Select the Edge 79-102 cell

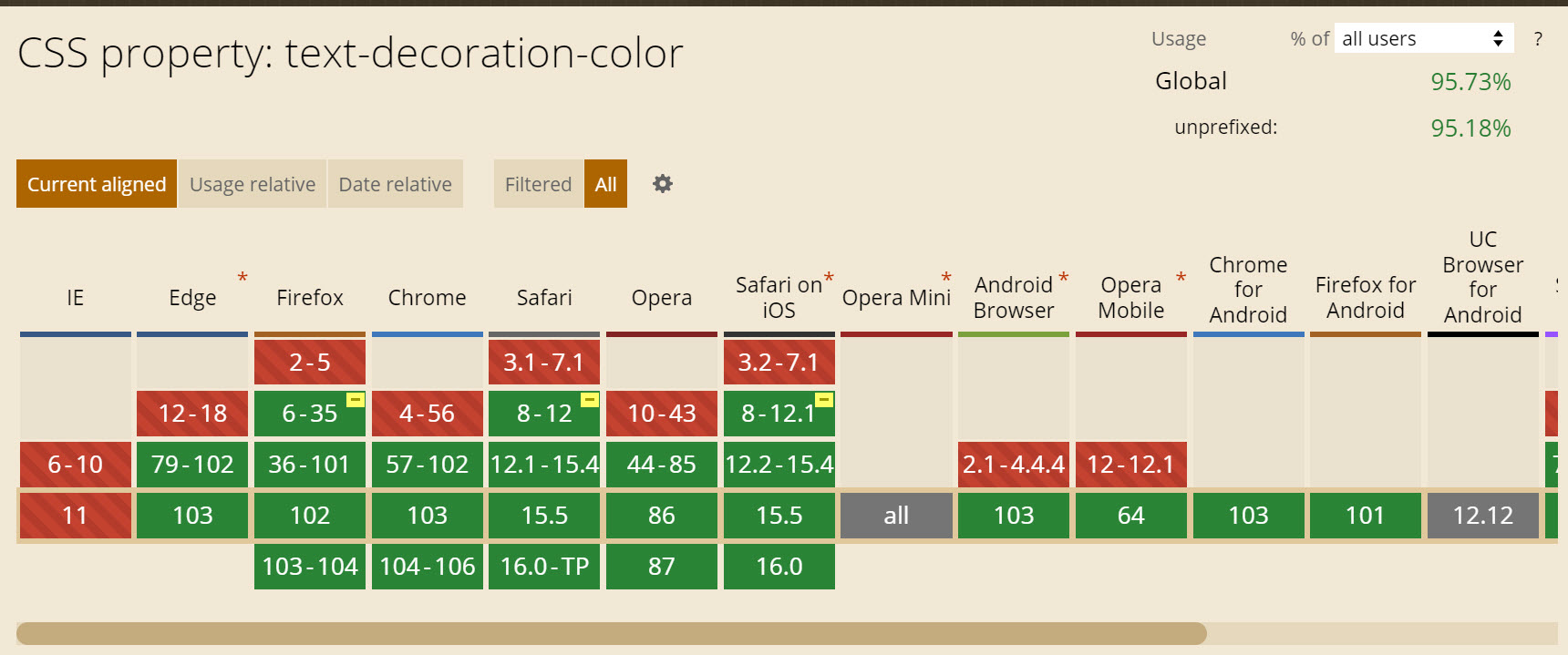tap(192, 465)
